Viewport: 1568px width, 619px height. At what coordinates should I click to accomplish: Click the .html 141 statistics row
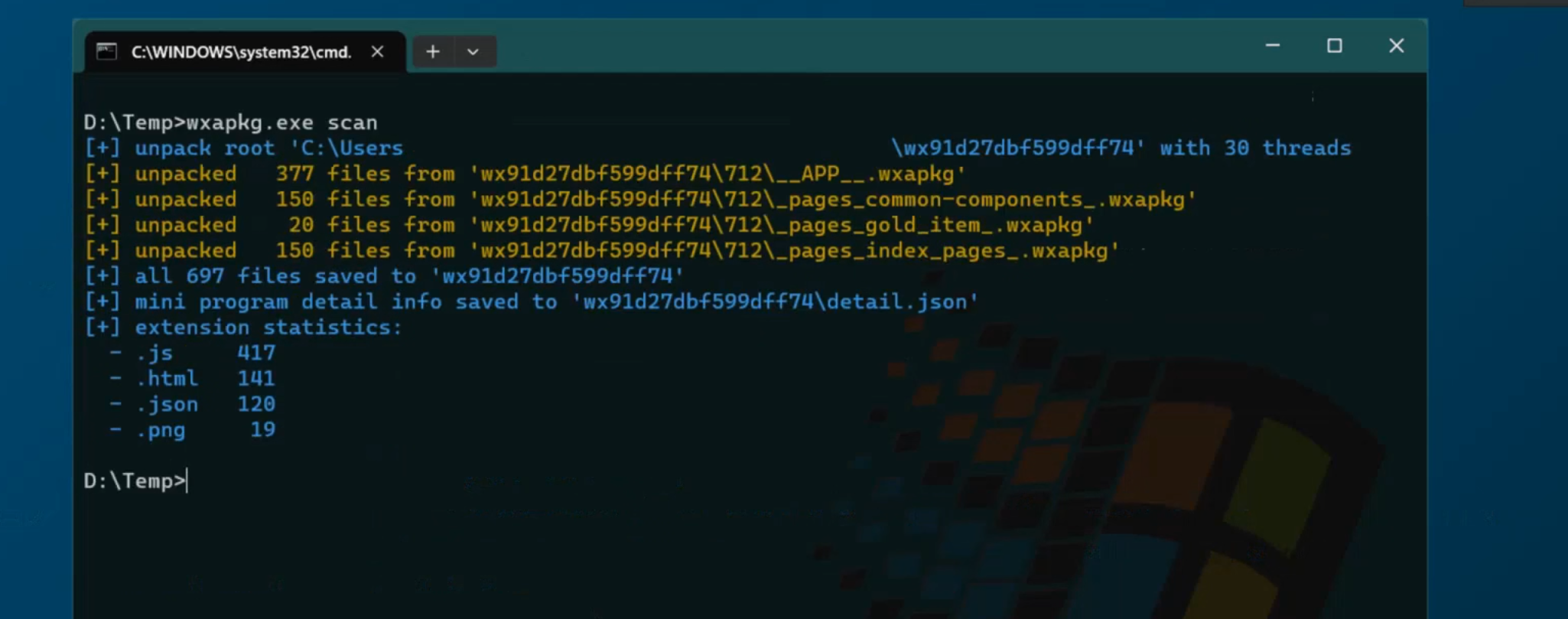pyautogui.click(x=205, y=379)
